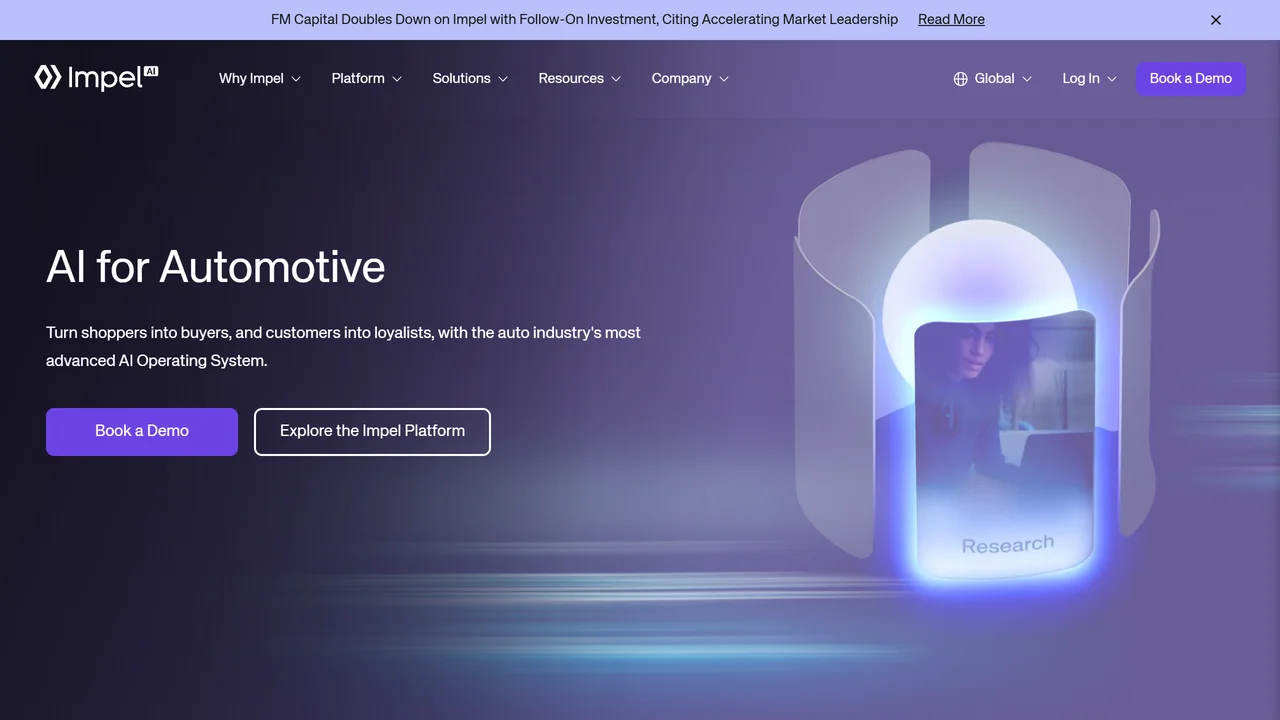The height and width of the screenshot is (720, 1280).
Task: Expand the Company chevron
Action: (724, 79)
